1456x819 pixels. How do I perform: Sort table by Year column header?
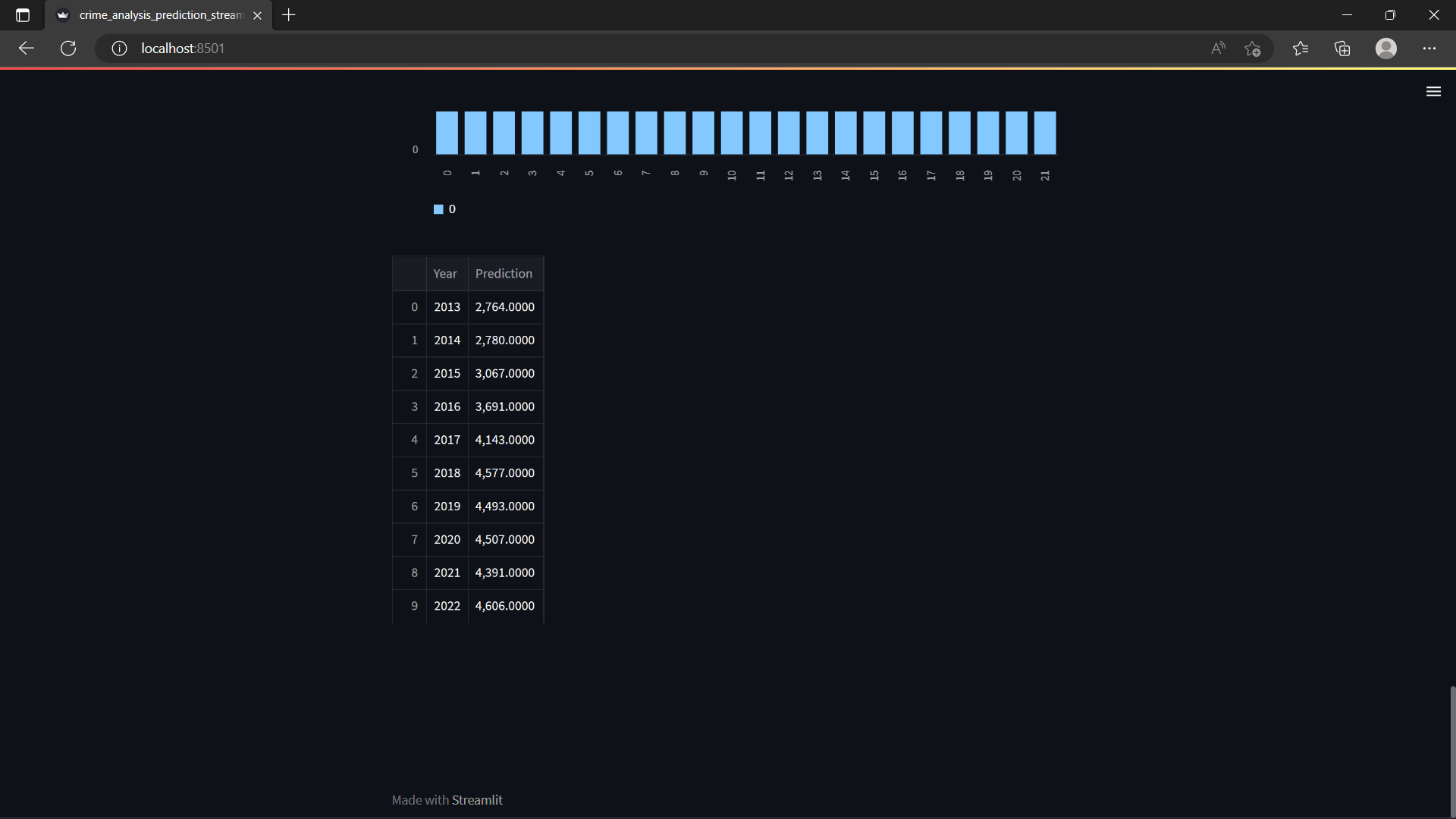point(445,274)
